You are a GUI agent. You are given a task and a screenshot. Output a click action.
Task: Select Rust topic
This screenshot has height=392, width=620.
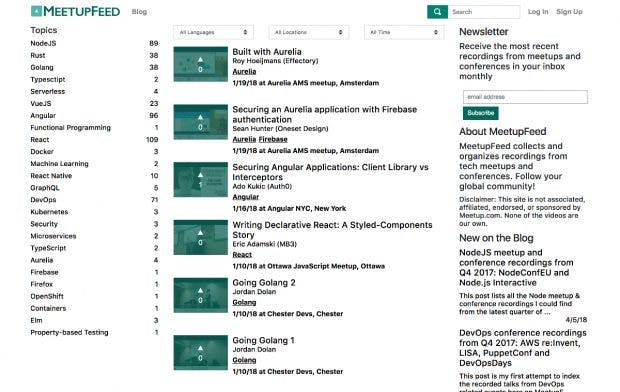(x=38, y=55)
